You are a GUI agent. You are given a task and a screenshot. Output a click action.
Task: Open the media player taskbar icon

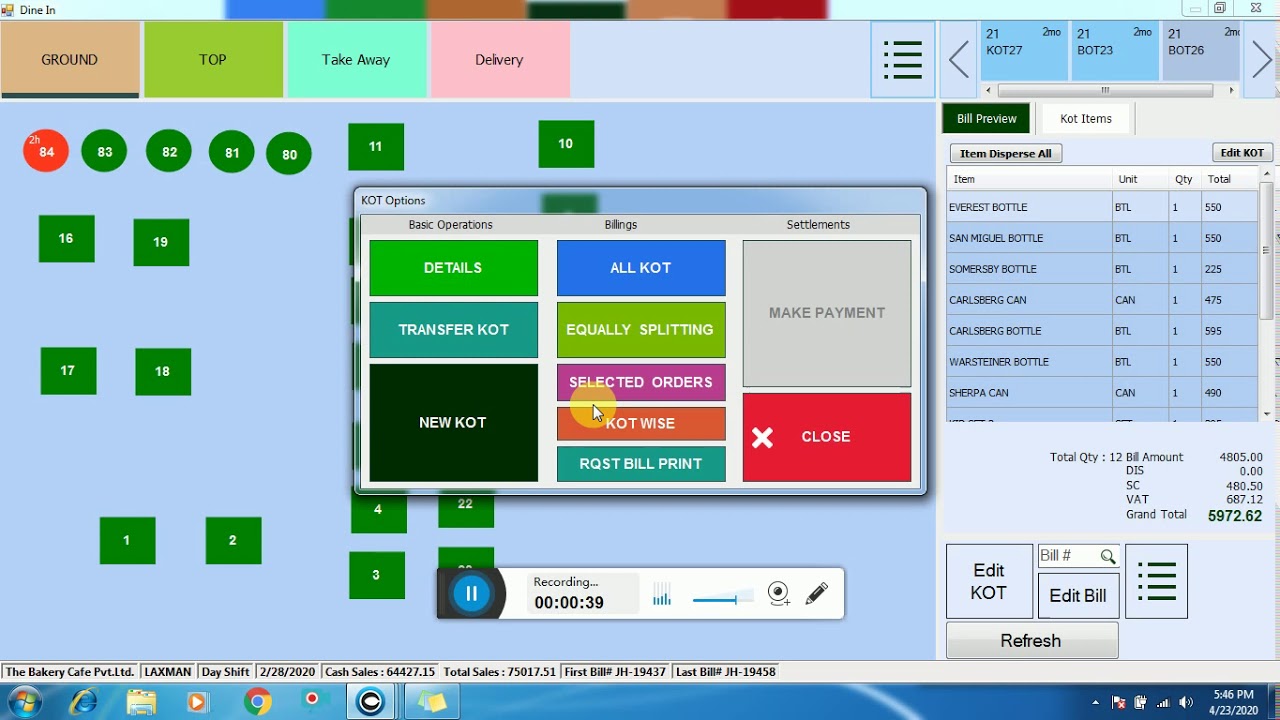[197, 702]
